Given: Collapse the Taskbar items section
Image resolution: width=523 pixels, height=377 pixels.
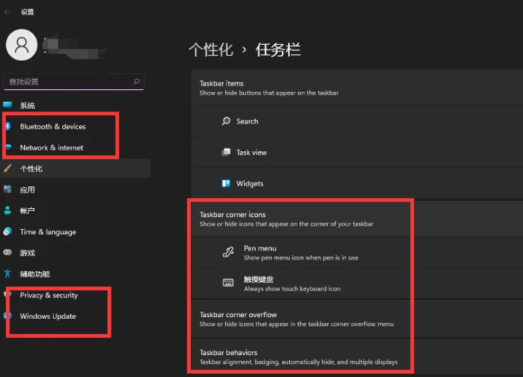Looking at the screenshot, I should coord(357,87).
